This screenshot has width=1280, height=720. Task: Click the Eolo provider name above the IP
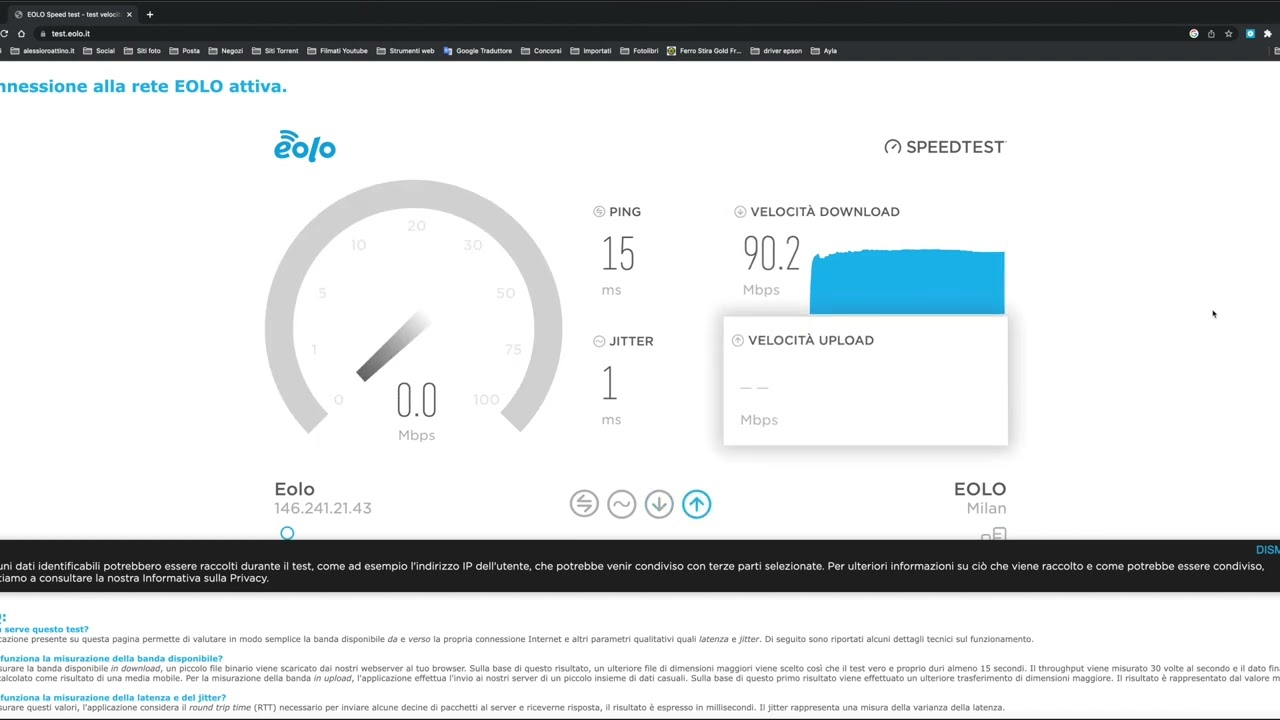click(x=294, y=489)
